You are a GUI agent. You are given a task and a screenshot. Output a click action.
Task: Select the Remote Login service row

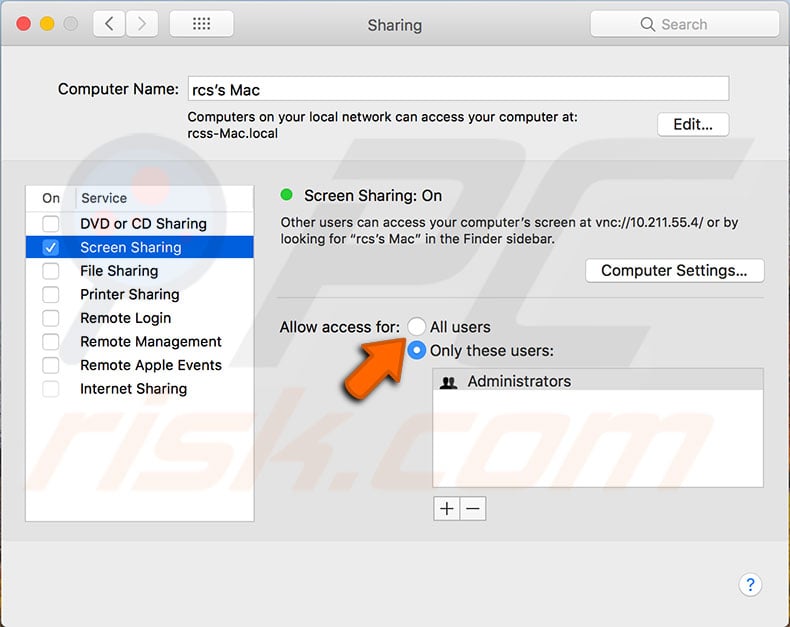point(140,318)
